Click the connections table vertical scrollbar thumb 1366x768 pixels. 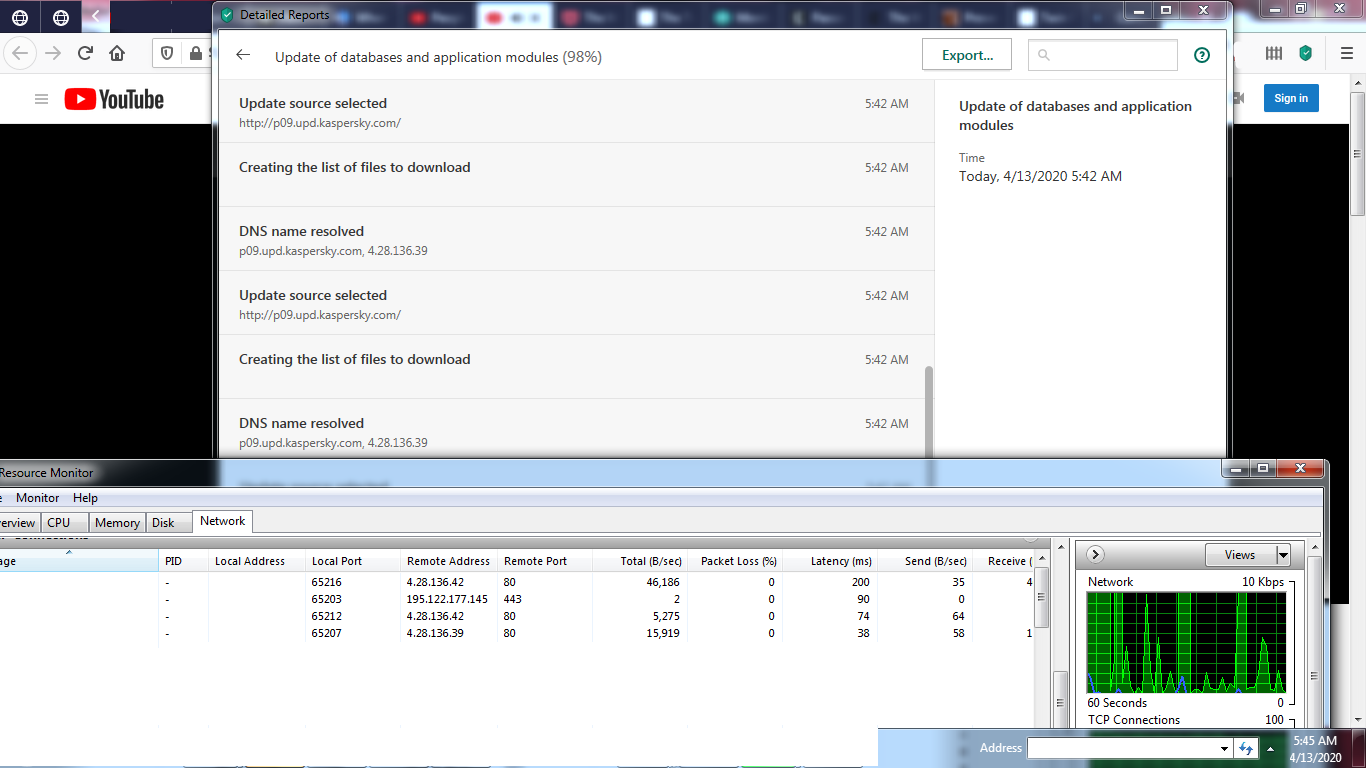(1041, 597)
